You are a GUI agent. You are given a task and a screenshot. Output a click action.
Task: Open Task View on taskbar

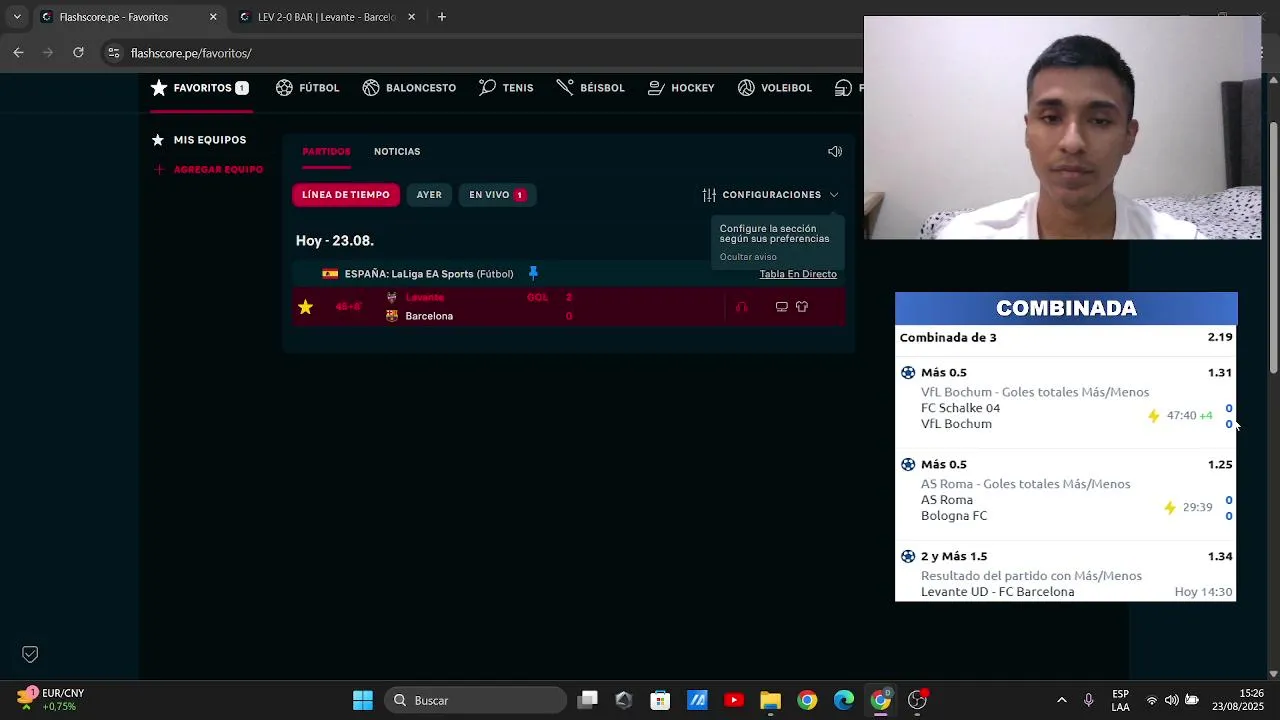(588, 700)
